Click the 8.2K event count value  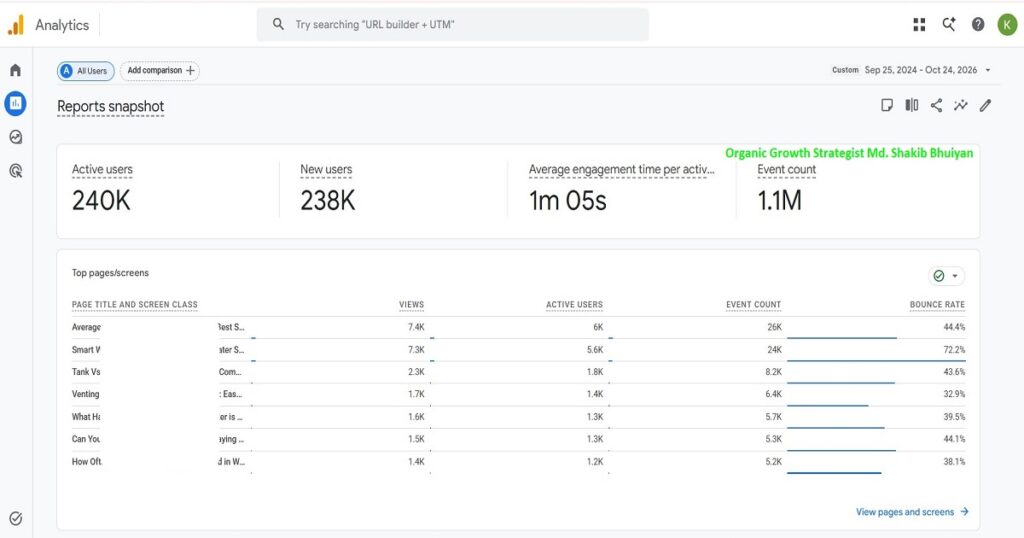click(773, 372)
